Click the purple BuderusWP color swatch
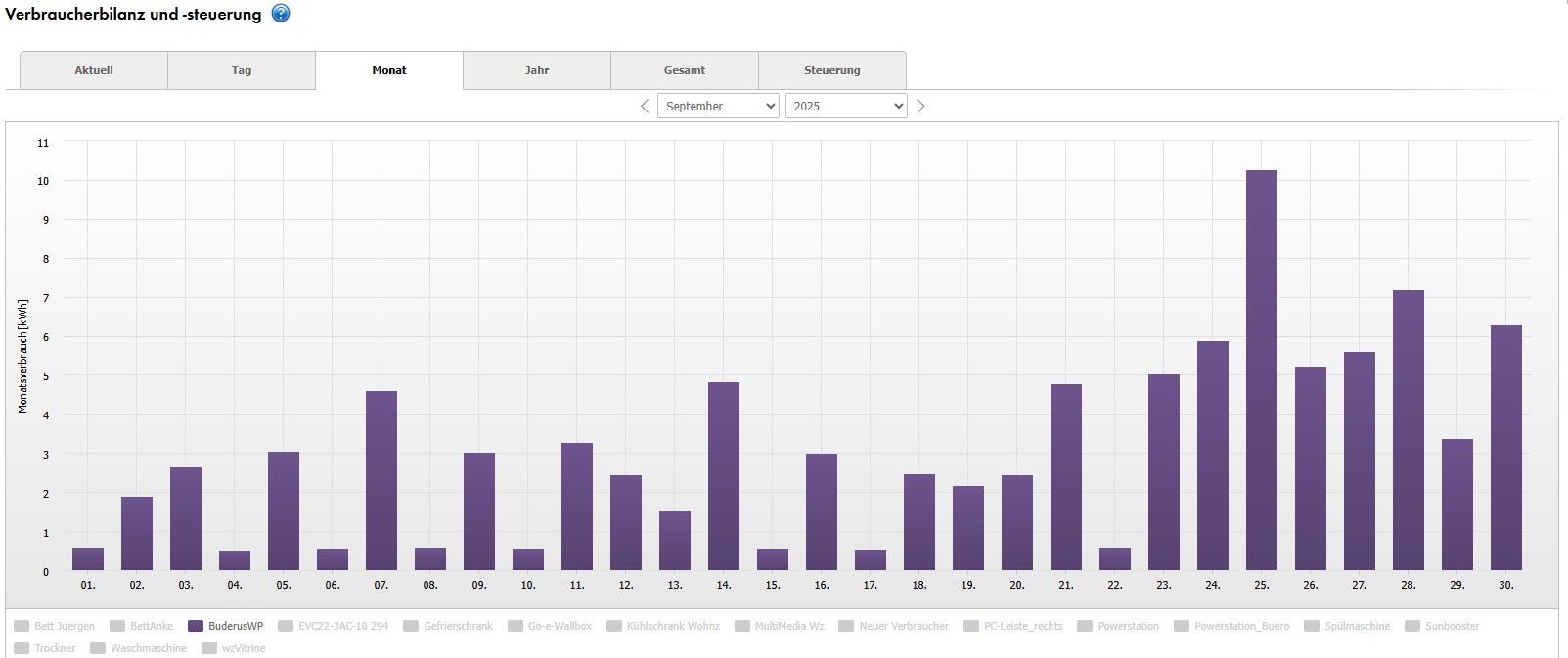Viewport: 1568px width, 658px height. pyautogui.click(x=196, y=626)
